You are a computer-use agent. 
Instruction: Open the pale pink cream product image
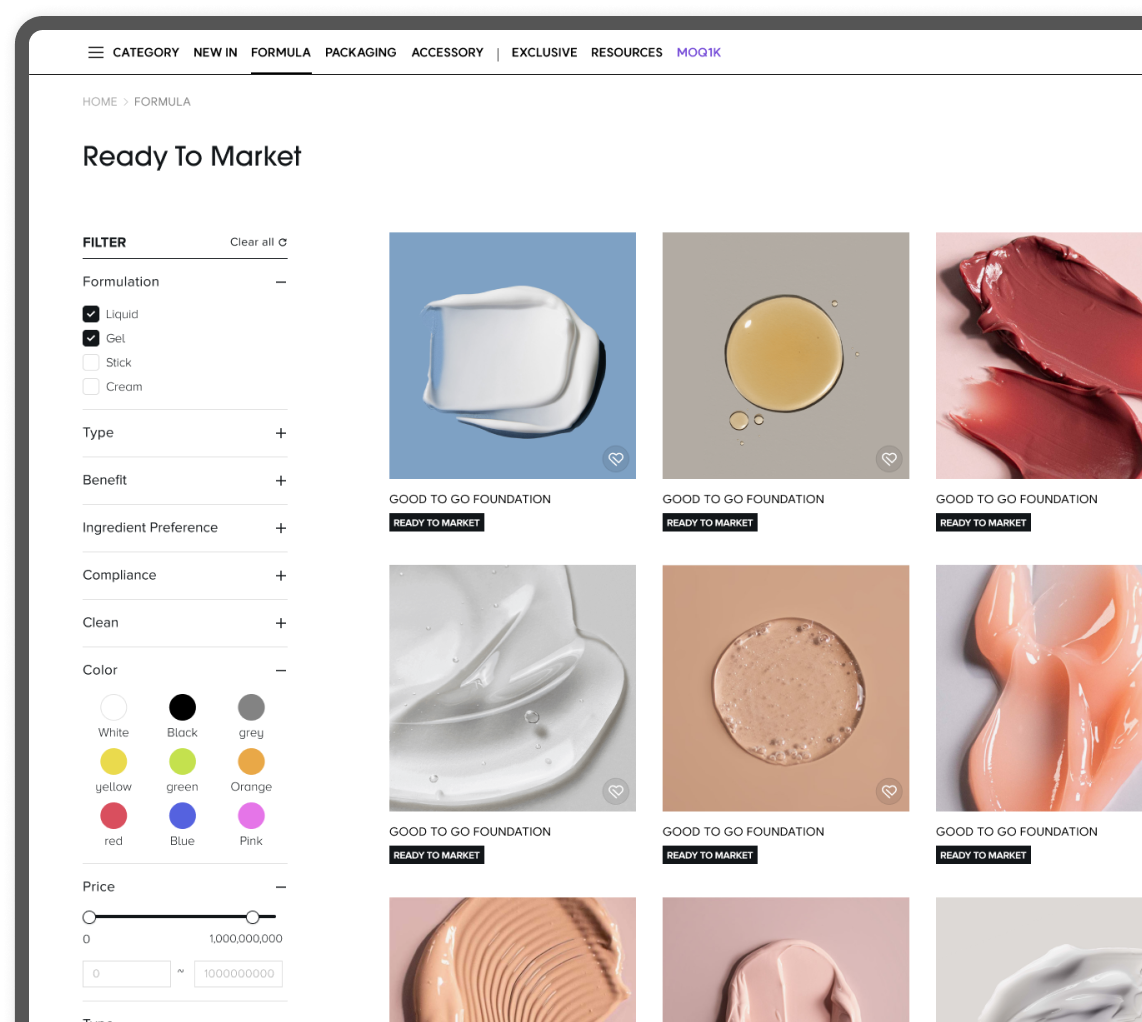(786, 959)
